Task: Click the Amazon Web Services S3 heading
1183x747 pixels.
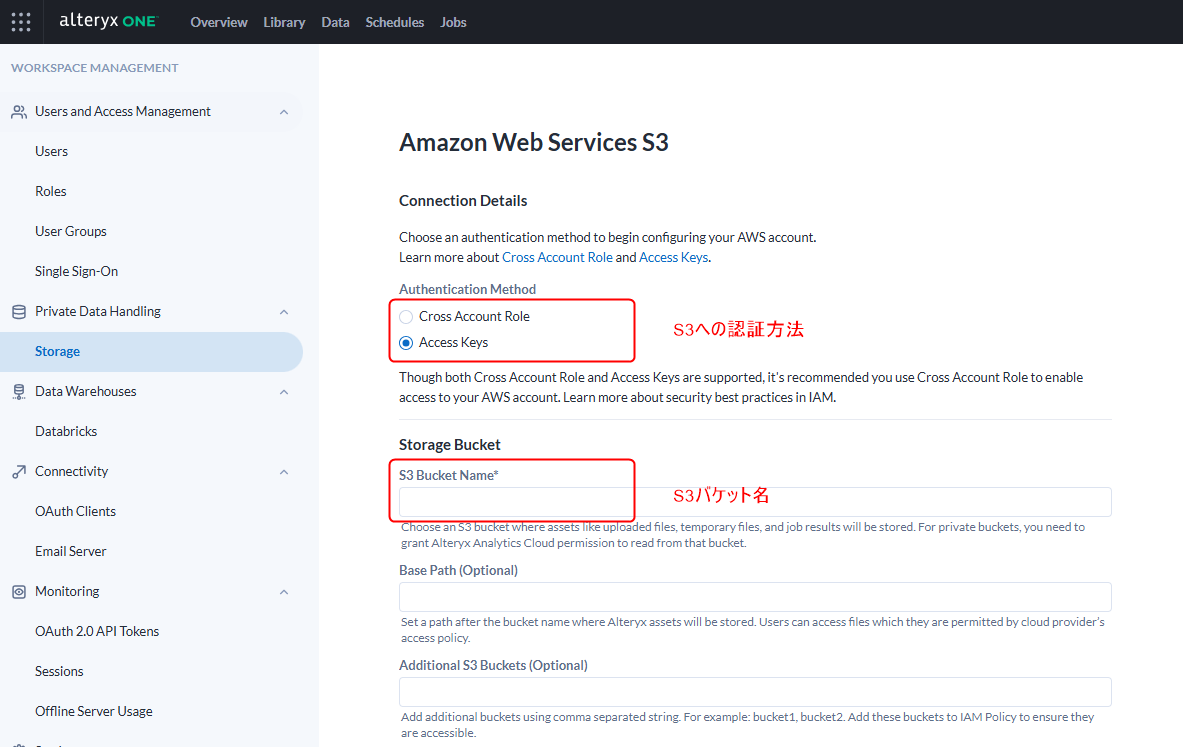Action: (x=533, y=143)
